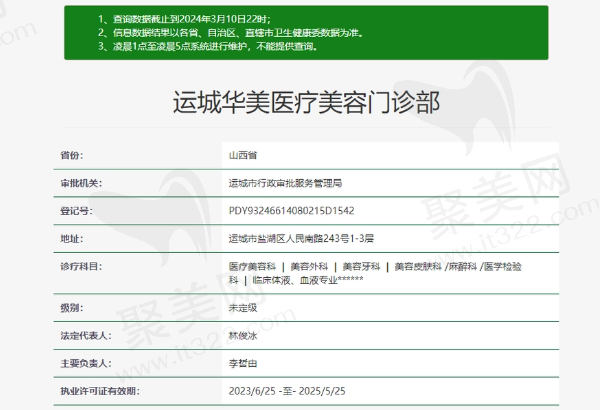The image size is (600, 410).
Task: Click the 地址 label
Action: [72, 239]
